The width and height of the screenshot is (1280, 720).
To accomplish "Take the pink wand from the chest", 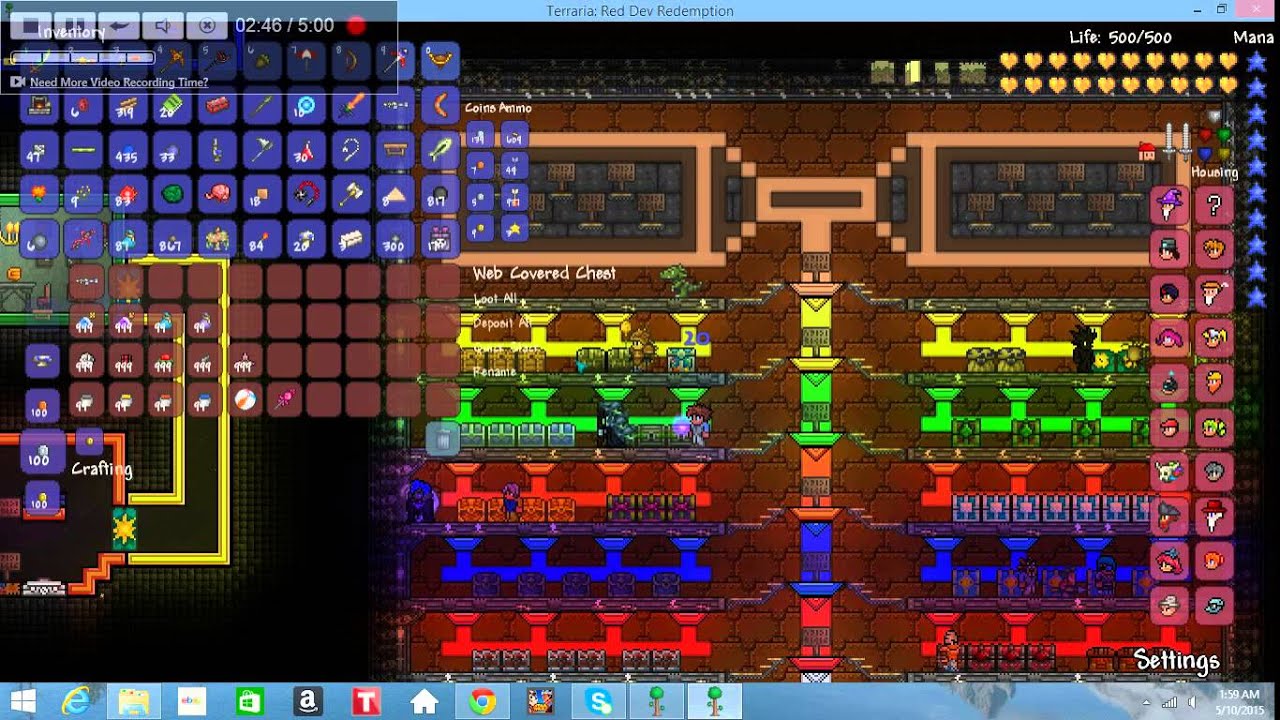I will [285, 400].
